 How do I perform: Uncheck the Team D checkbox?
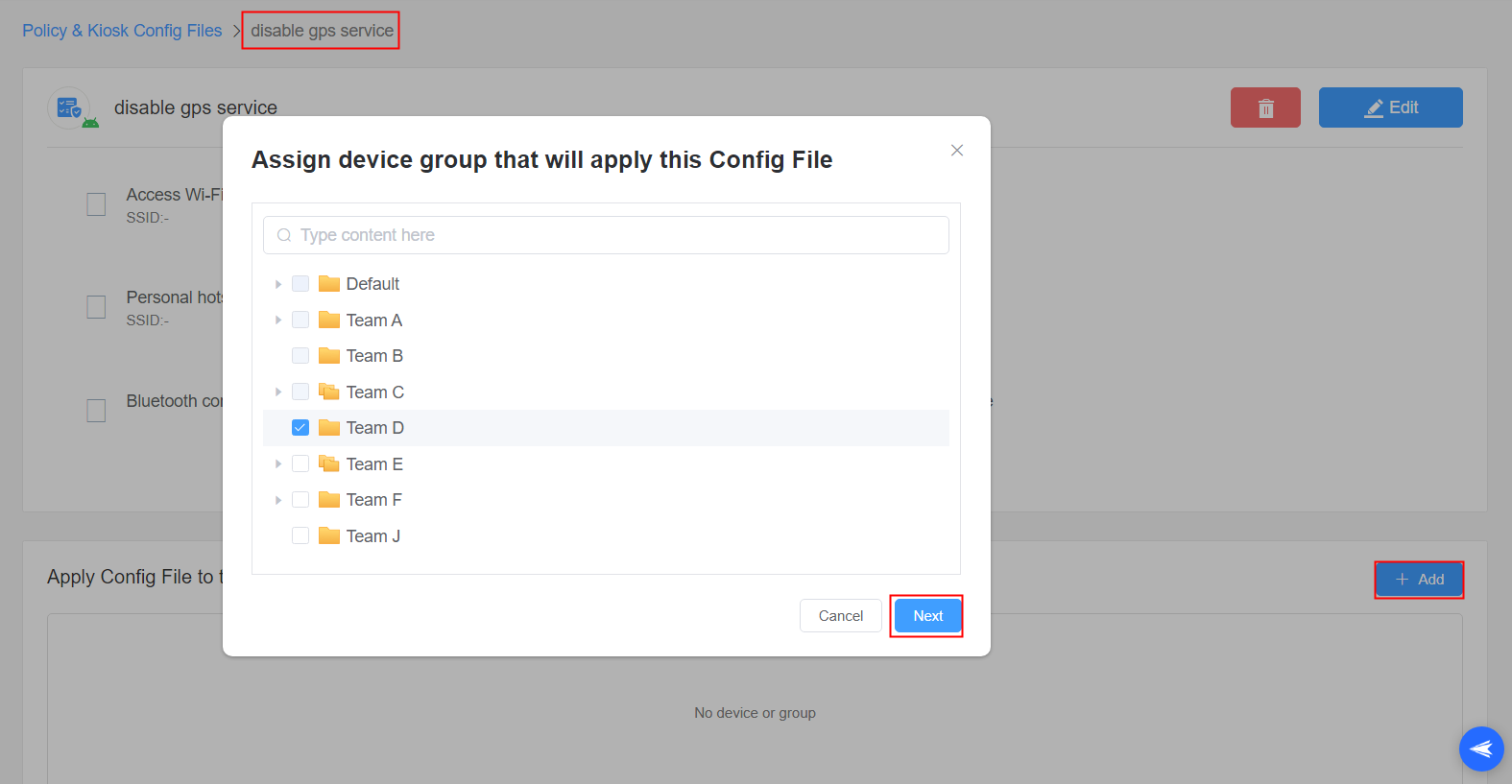click(300, 428)
